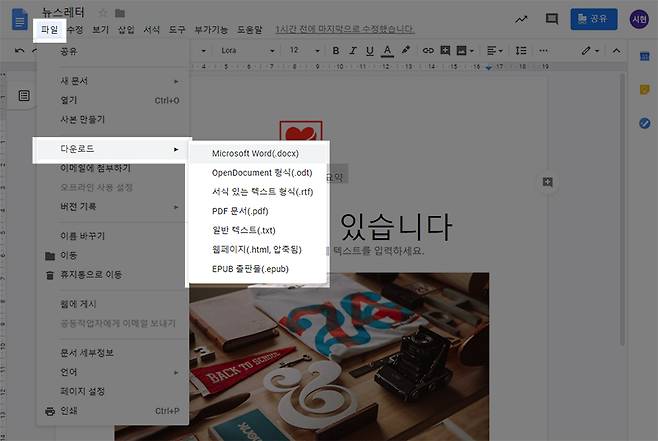Open the Keep notes side panel icon
The height and width of the screenshot is (441, 658).
click(645, 89)
